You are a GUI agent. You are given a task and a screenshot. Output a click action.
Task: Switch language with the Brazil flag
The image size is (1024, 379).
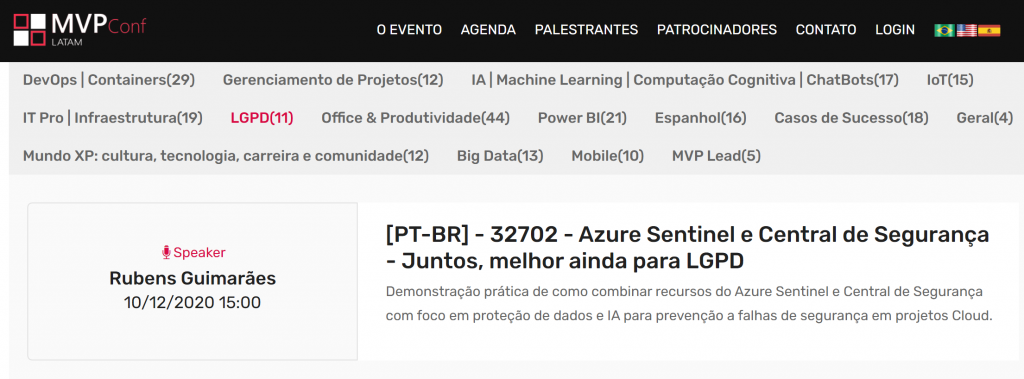click(944, 30)
